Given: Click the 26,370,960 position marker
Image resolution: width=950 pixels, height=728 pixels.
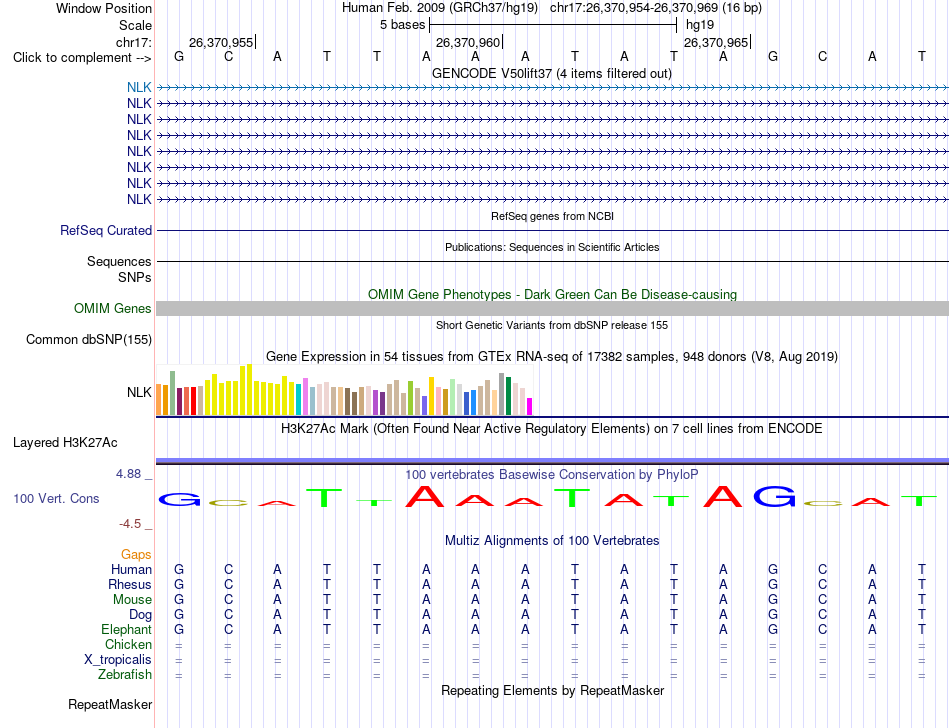Looking at the screenshot, I should pos(469,42).
